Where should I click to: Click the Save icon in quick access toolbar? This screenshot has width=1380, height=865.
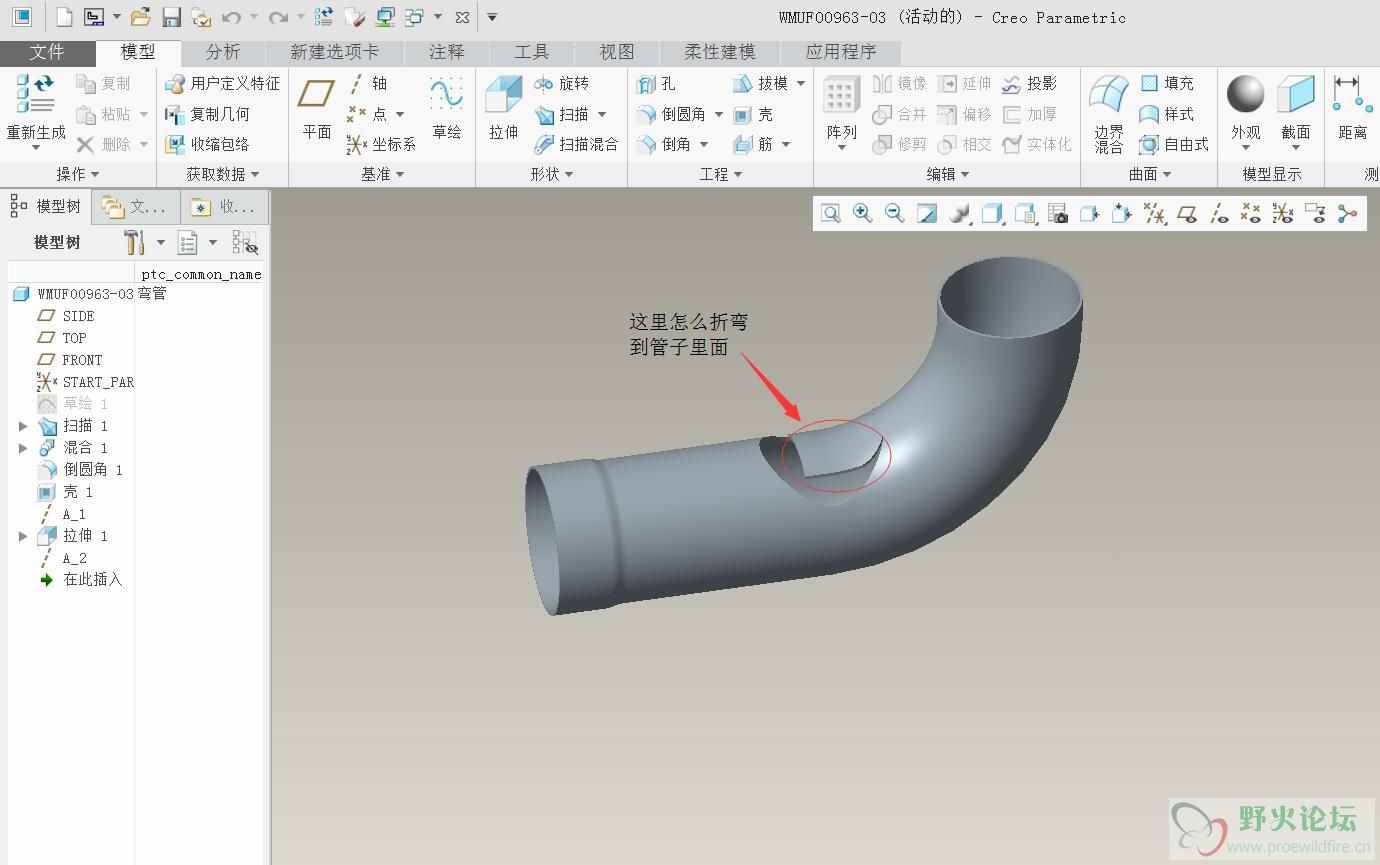(171, 17)
